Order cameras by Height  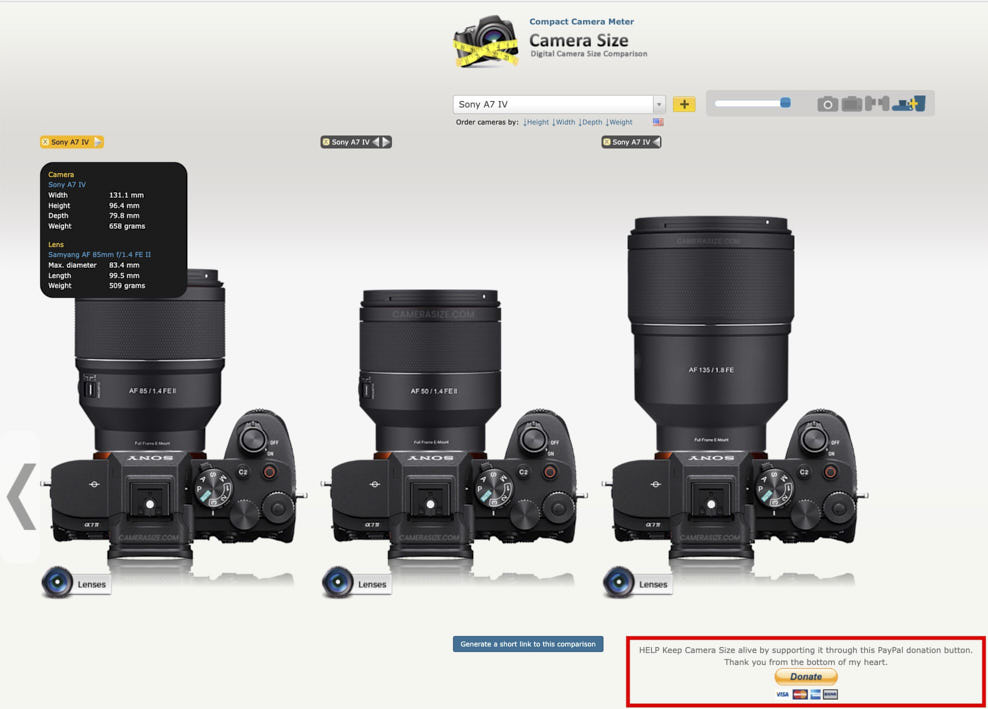(536, 122)
